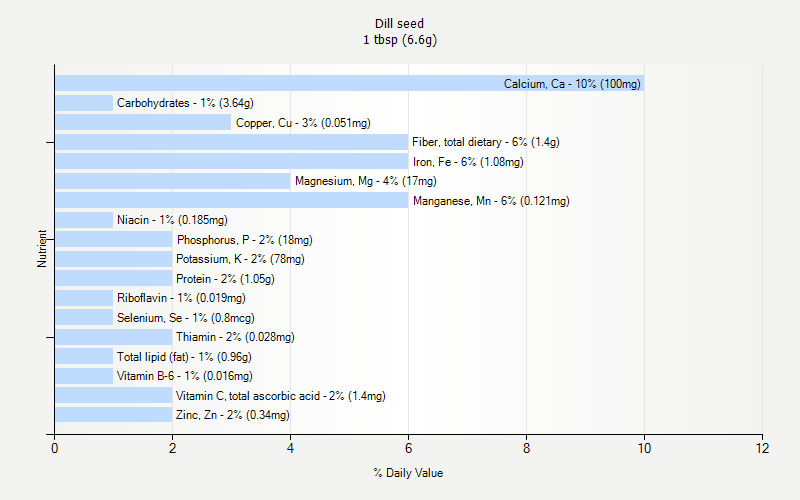Click the bar left of Riboflavin label
Image resolution: width=800 pixels, height=500 pixels.
[84, 298]
